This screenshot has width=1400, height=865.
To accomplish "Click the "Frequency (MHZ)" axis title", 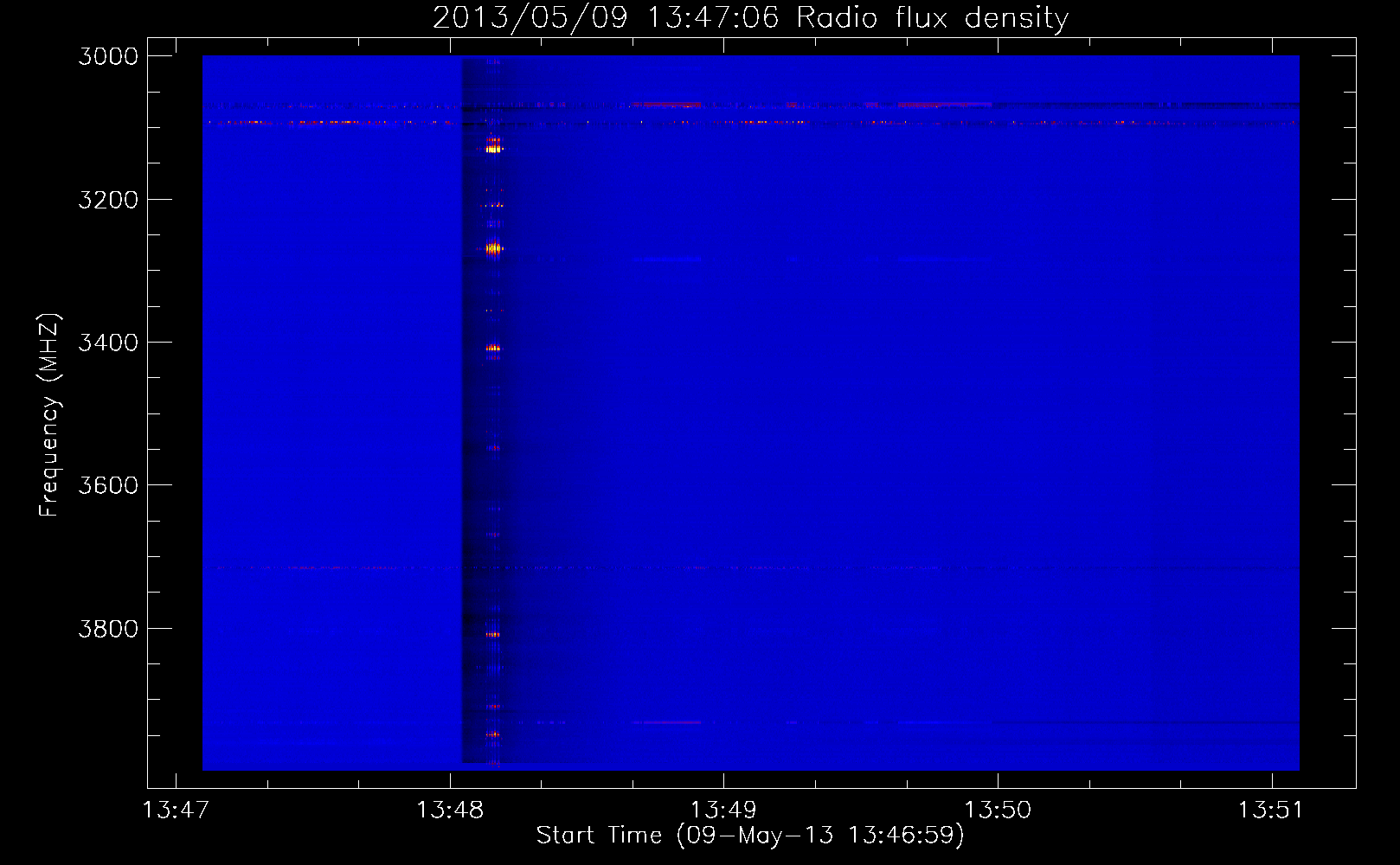I will (50, 415).
